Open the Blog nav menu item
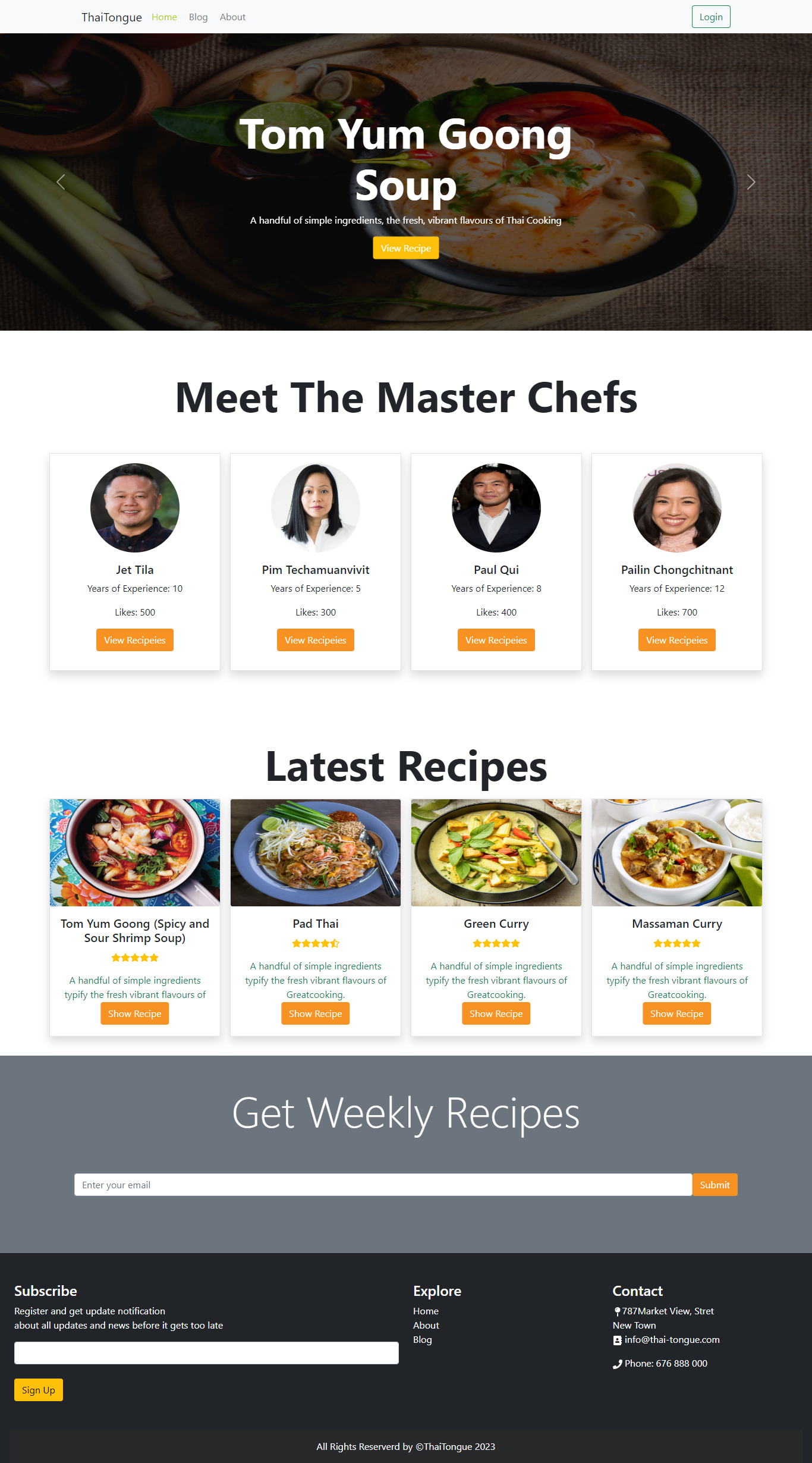The height and width of the screenshot is (1463, 812). pyautogui.click(x=199, y=17)
